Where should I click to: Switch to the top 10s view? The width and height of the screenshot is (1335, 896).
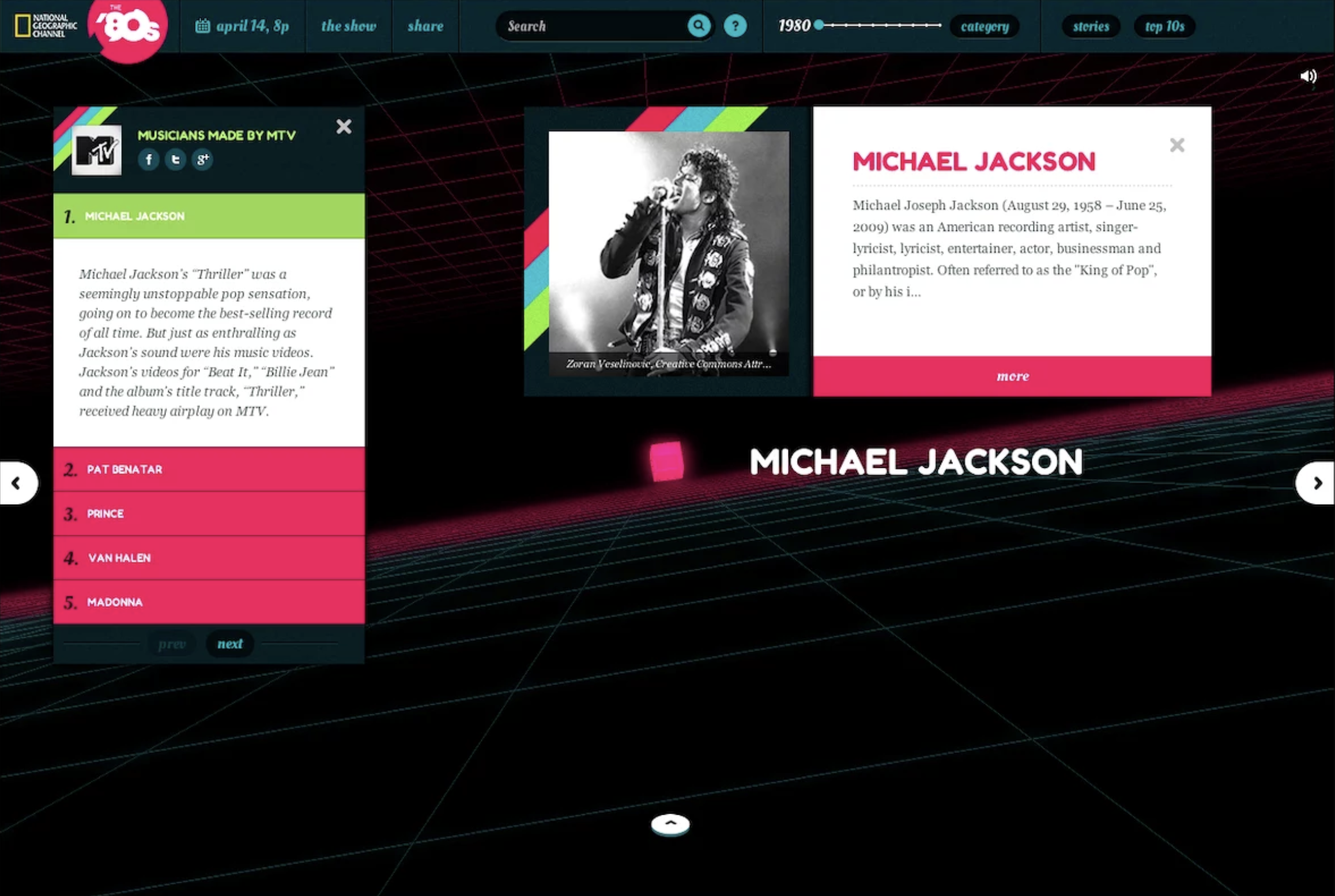[x=1164, y=27]
